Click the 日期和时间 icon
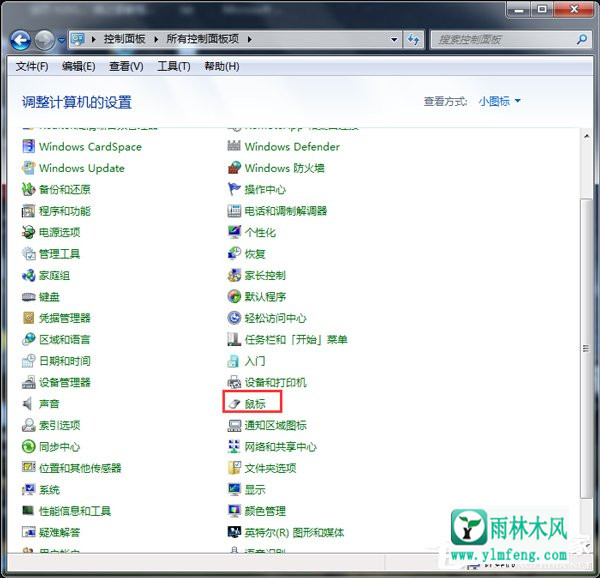Screen dimensions: 600x578 (28, 361)
